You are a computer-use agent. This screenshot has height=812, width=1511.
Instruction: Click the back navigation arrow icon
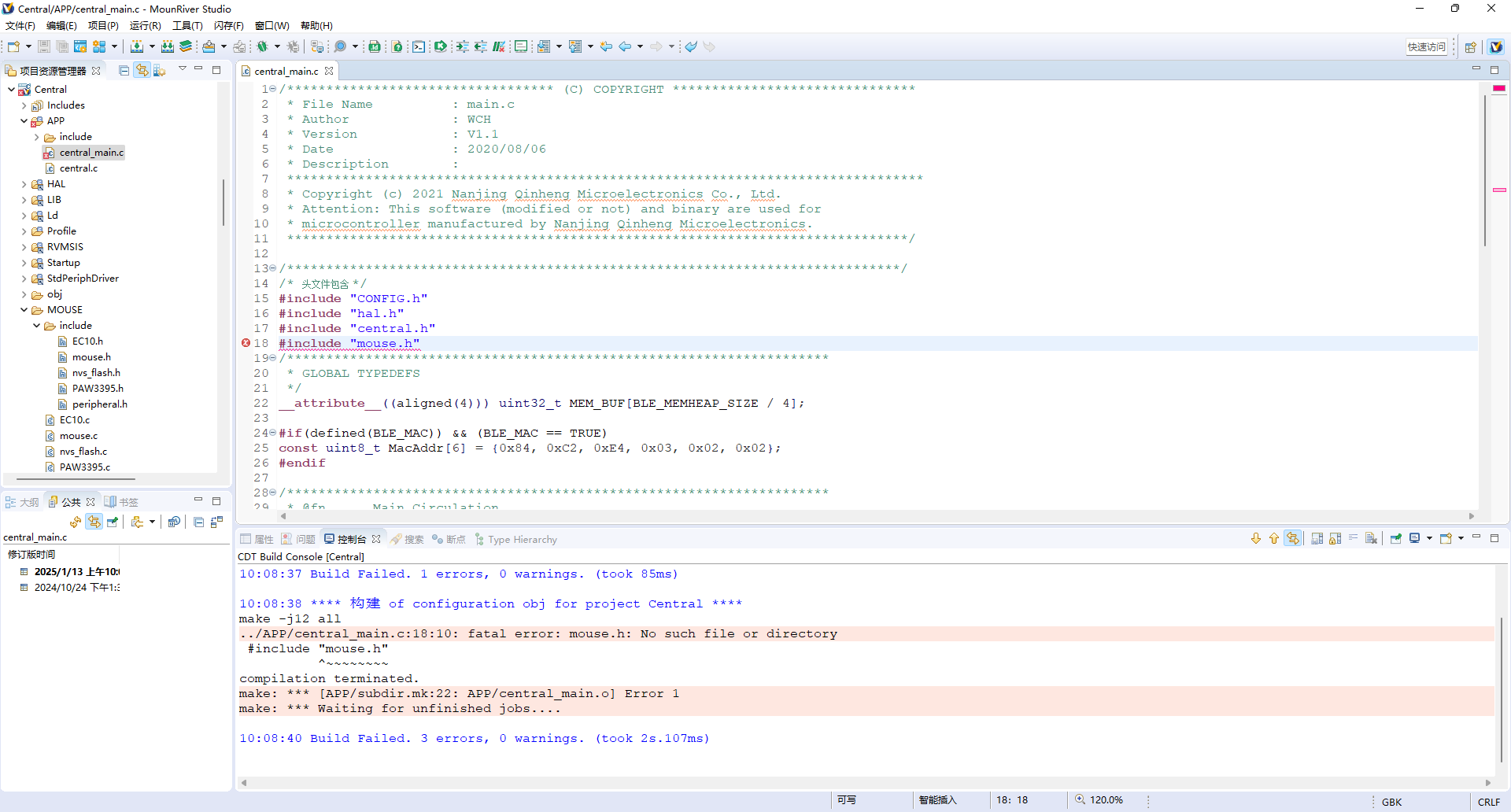(625, 46)
